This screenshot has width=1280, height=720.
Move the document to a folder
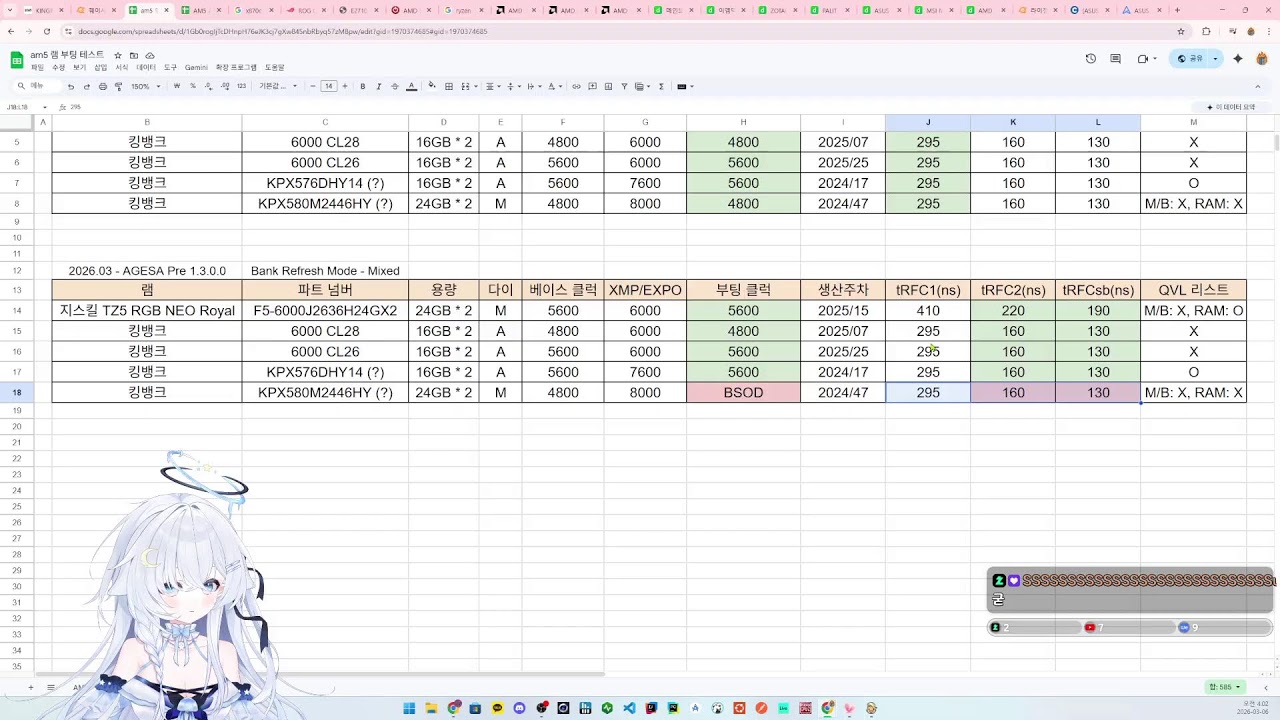tap(134, 55)
